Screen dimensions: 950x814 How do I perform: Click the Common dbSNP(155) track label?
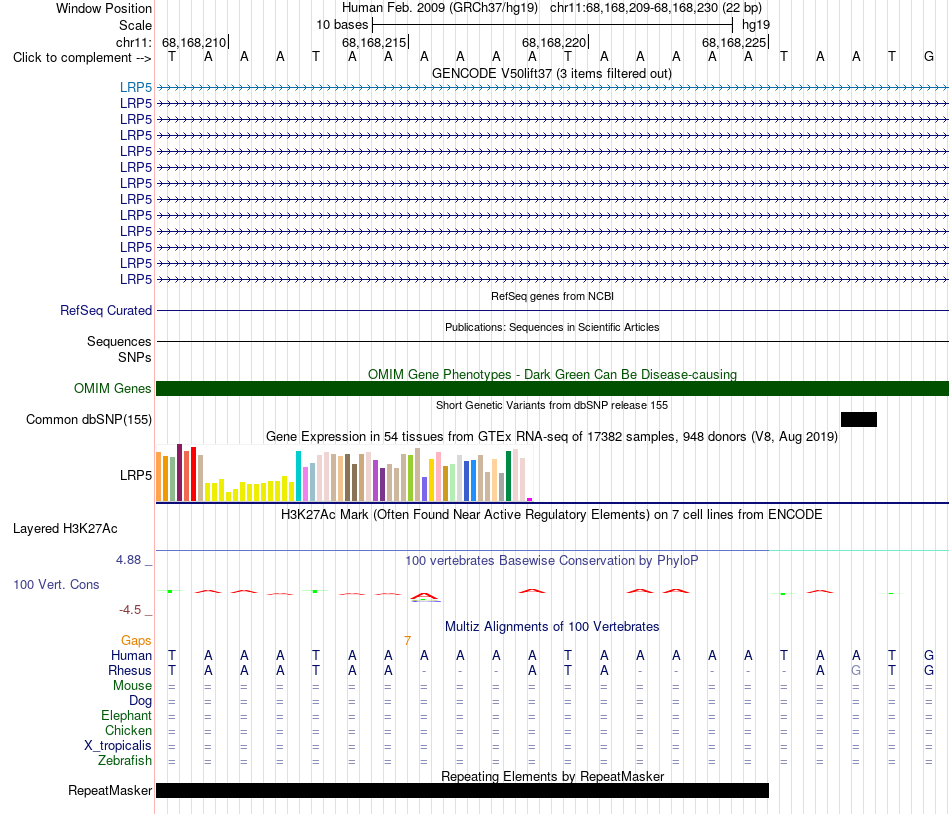click(x=88, y=419)
